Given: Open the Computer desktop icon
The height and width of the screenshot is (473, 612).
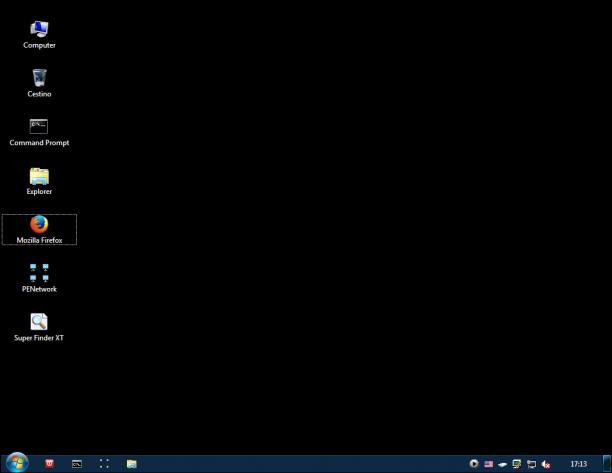Looking at the screenshot, I should click(x=39, y=35).
